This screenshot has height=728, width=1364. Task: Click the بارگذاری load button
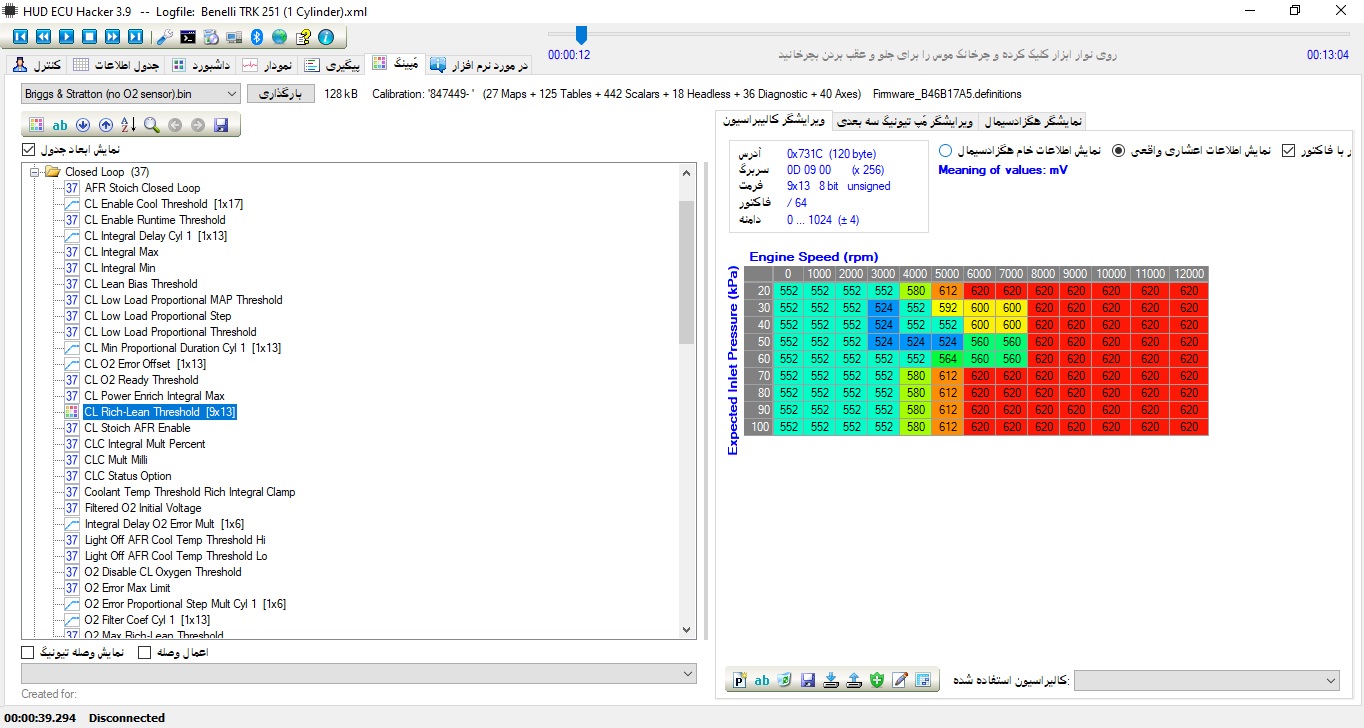click(280, 94)
